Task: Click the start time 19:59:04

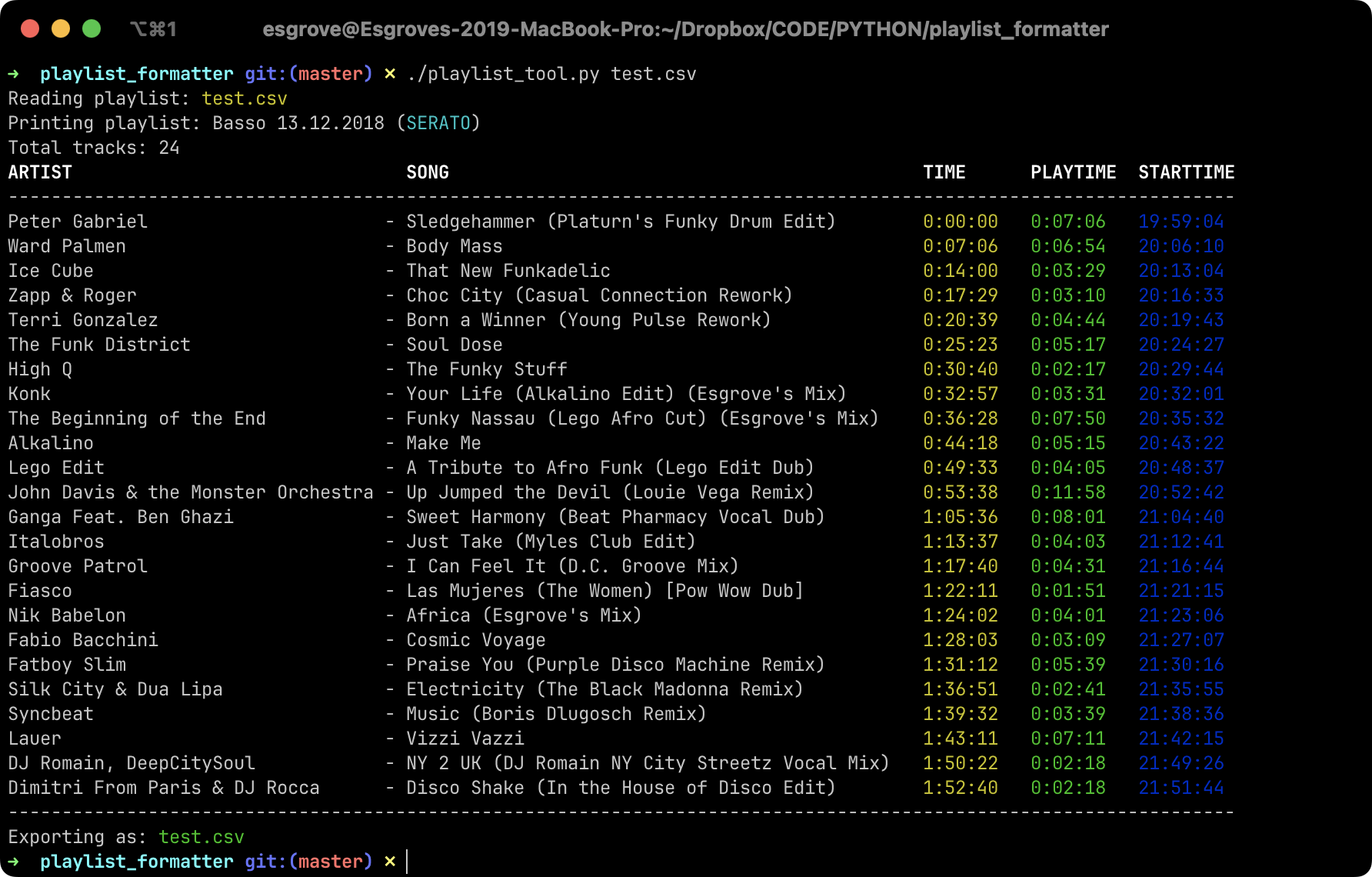Action: coord(1181,222)
